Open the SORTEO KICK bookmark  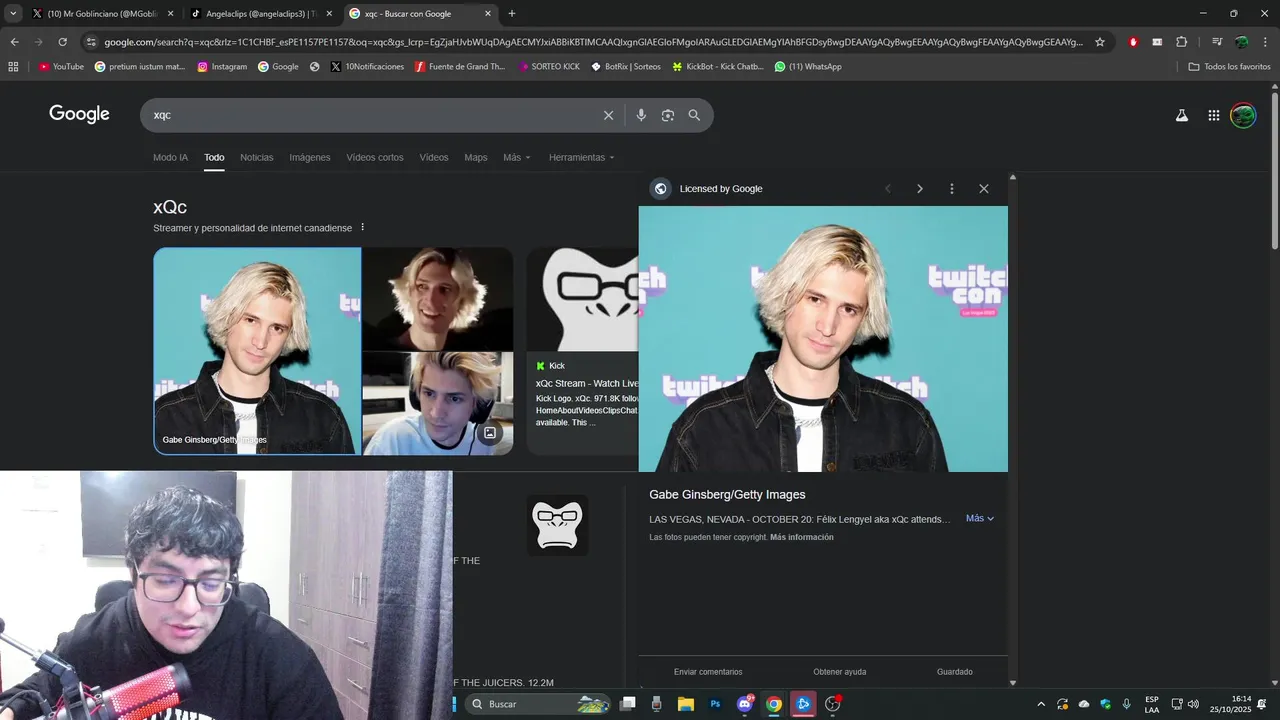click(549, 67)
